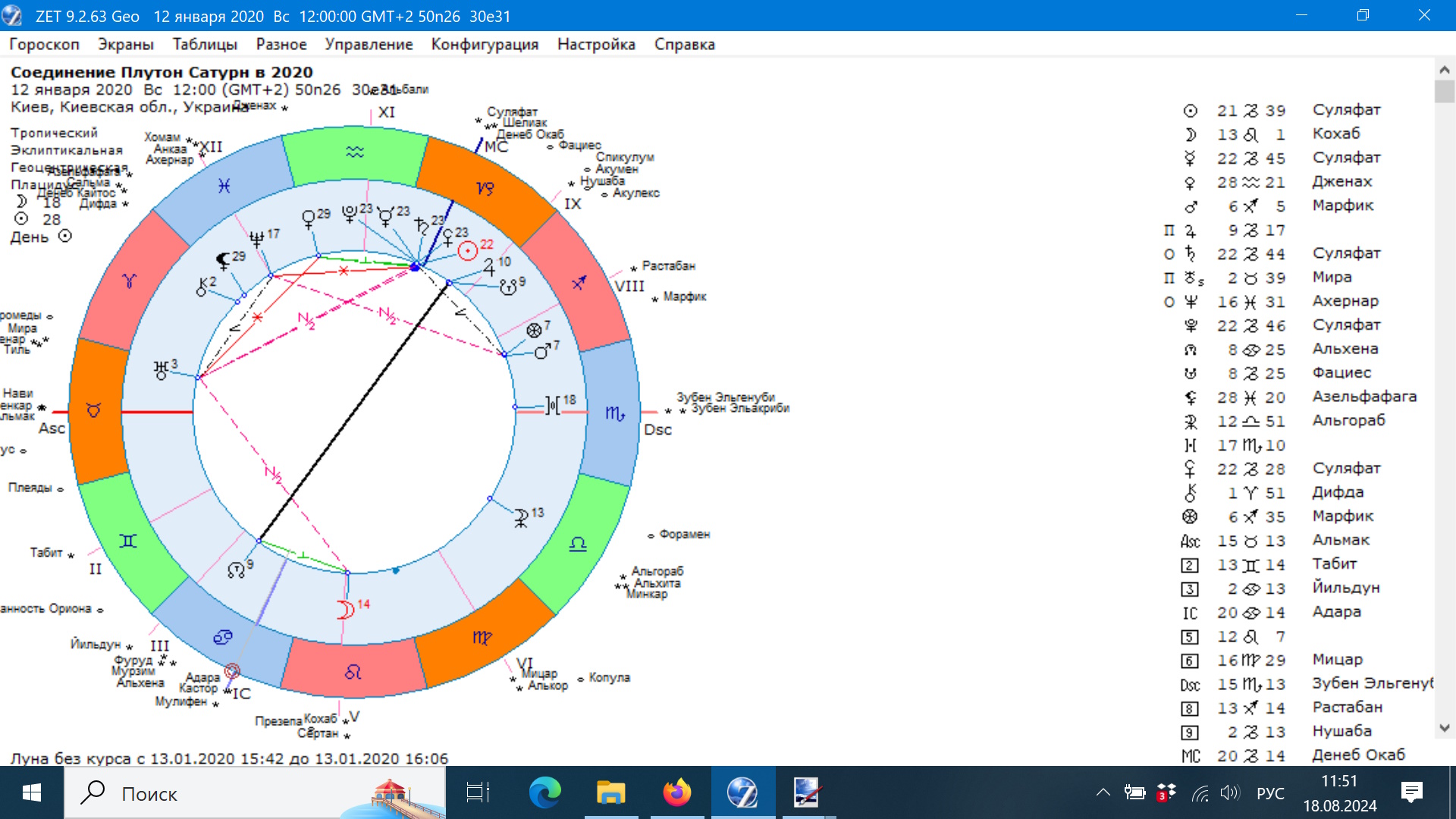
Task: Click the chart title 'Соединение Плутон Сатурн в 2020'
Action: pyautogui.click(x=162, y=72)
